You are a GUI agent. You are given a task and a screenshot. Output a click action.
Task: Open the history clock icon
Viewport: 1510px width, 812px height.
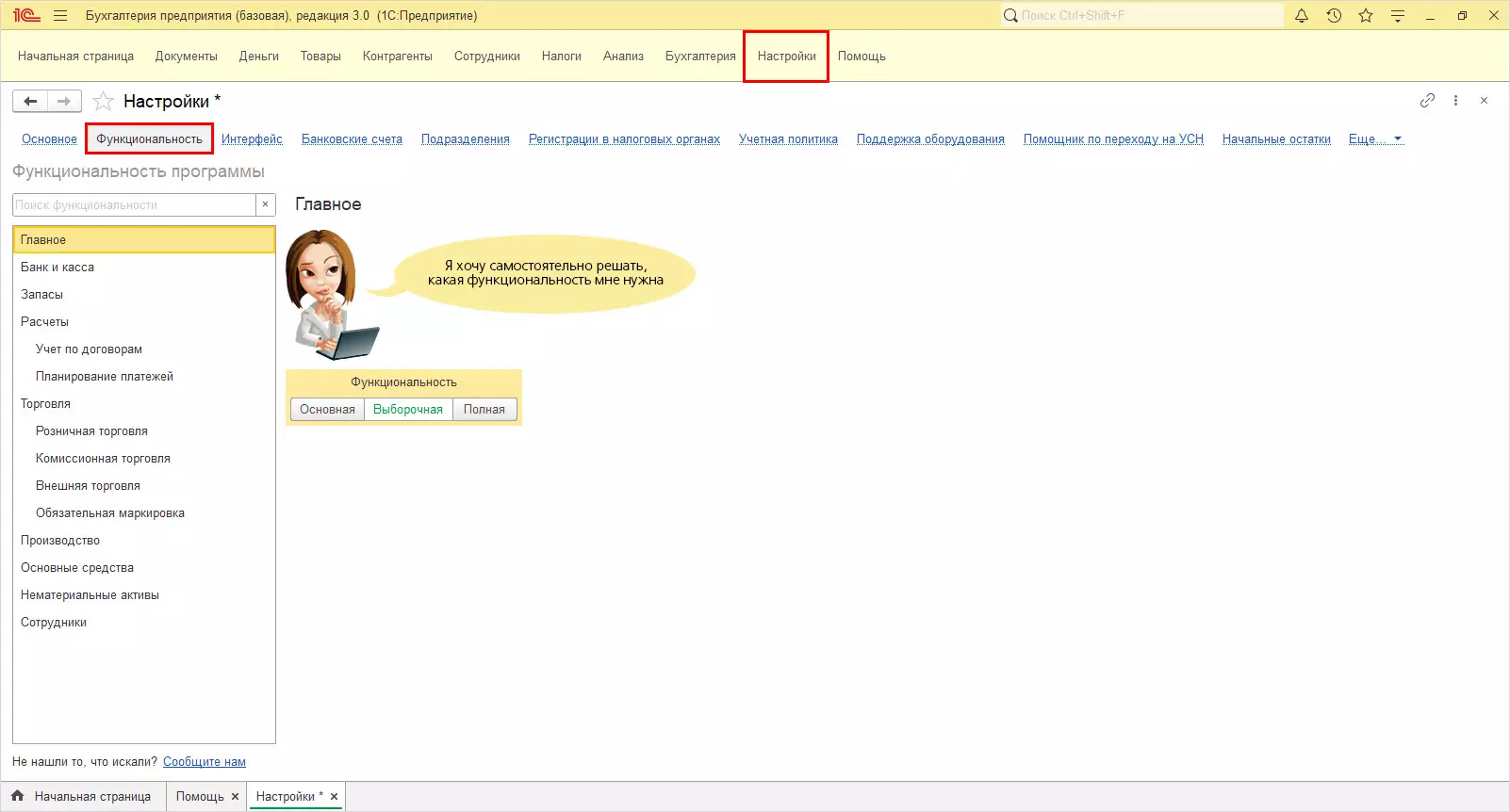coord(1334,15)
